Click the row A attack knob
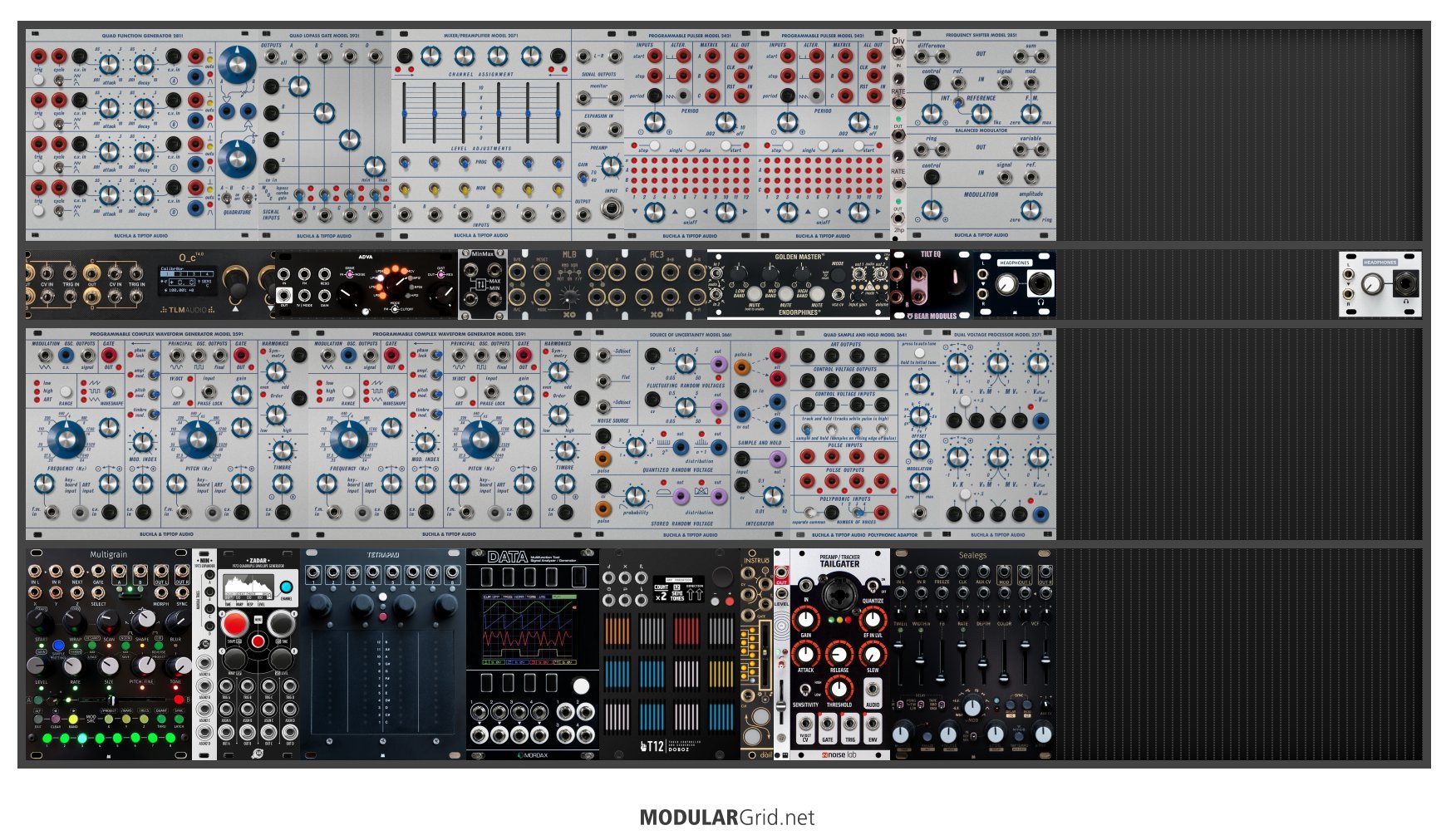This screenshot has width=1456, height=835. (109, 64)
